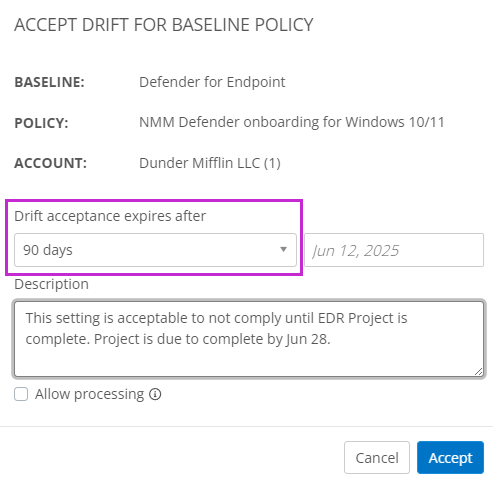Cancel the drift acceptance dialog
Image resolution: width=493 pixels, height=482 pixels.
(x=377, y=458)
